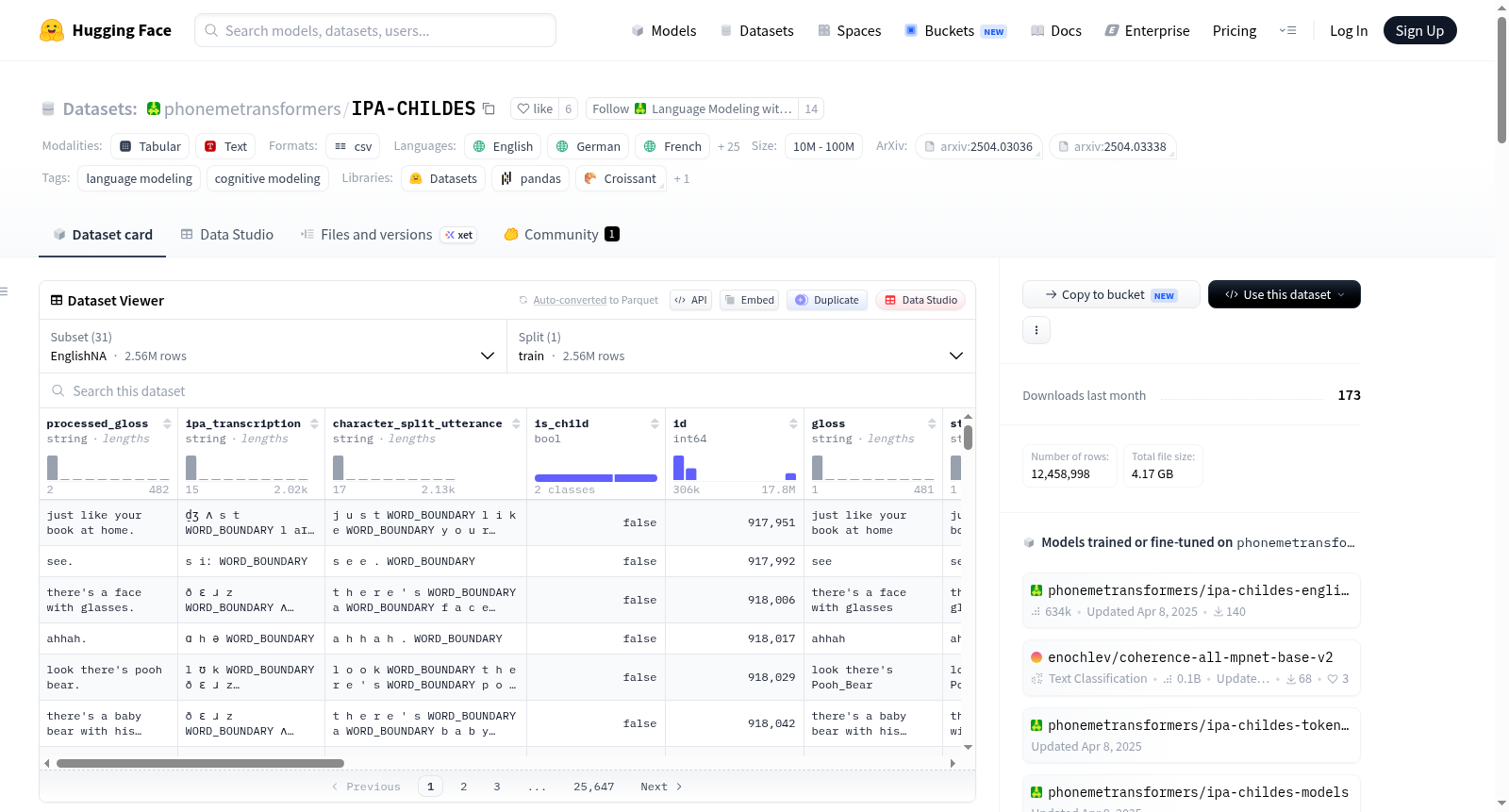Click the Log In link
The image size is (1509, 812).
[x=1349, y=30]
